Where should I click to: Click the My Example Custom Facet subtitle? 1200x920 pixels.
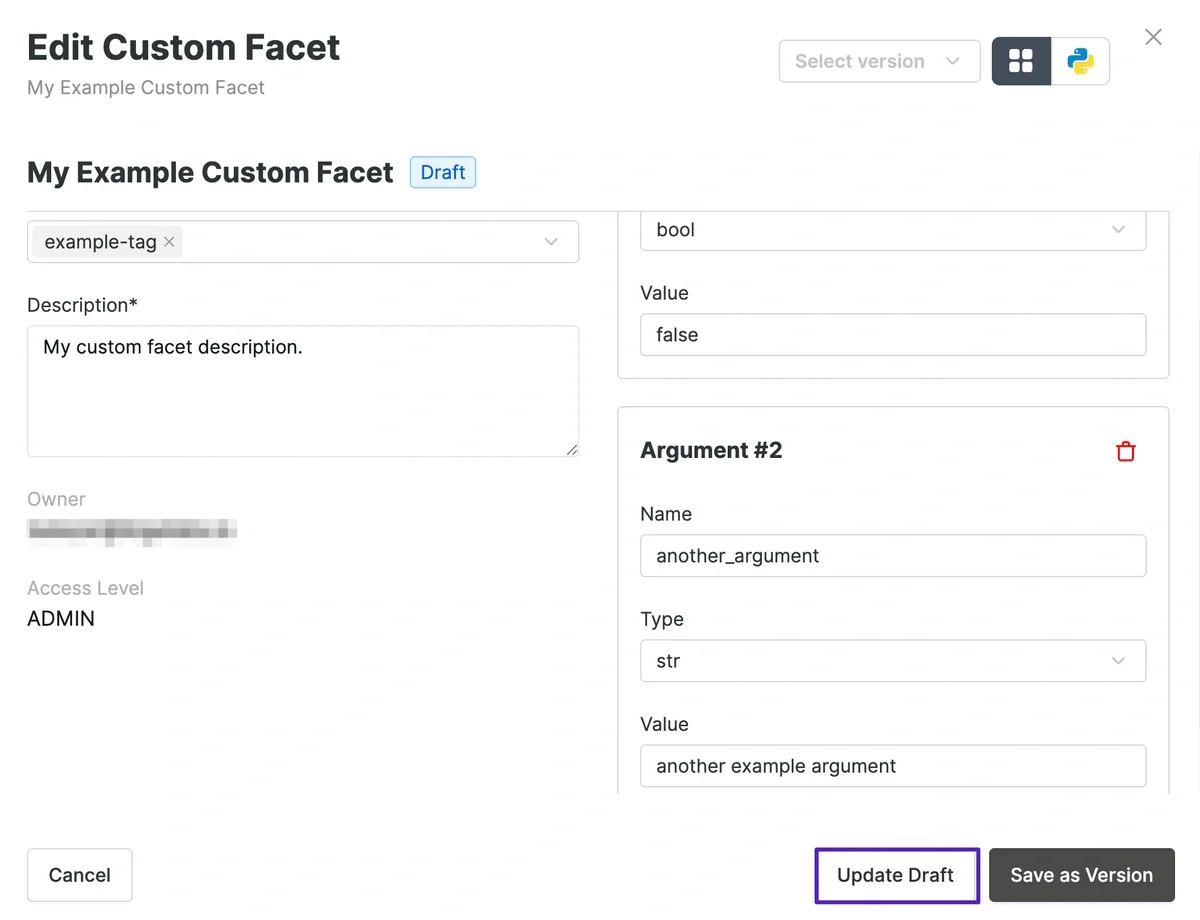tap(146, 88)
